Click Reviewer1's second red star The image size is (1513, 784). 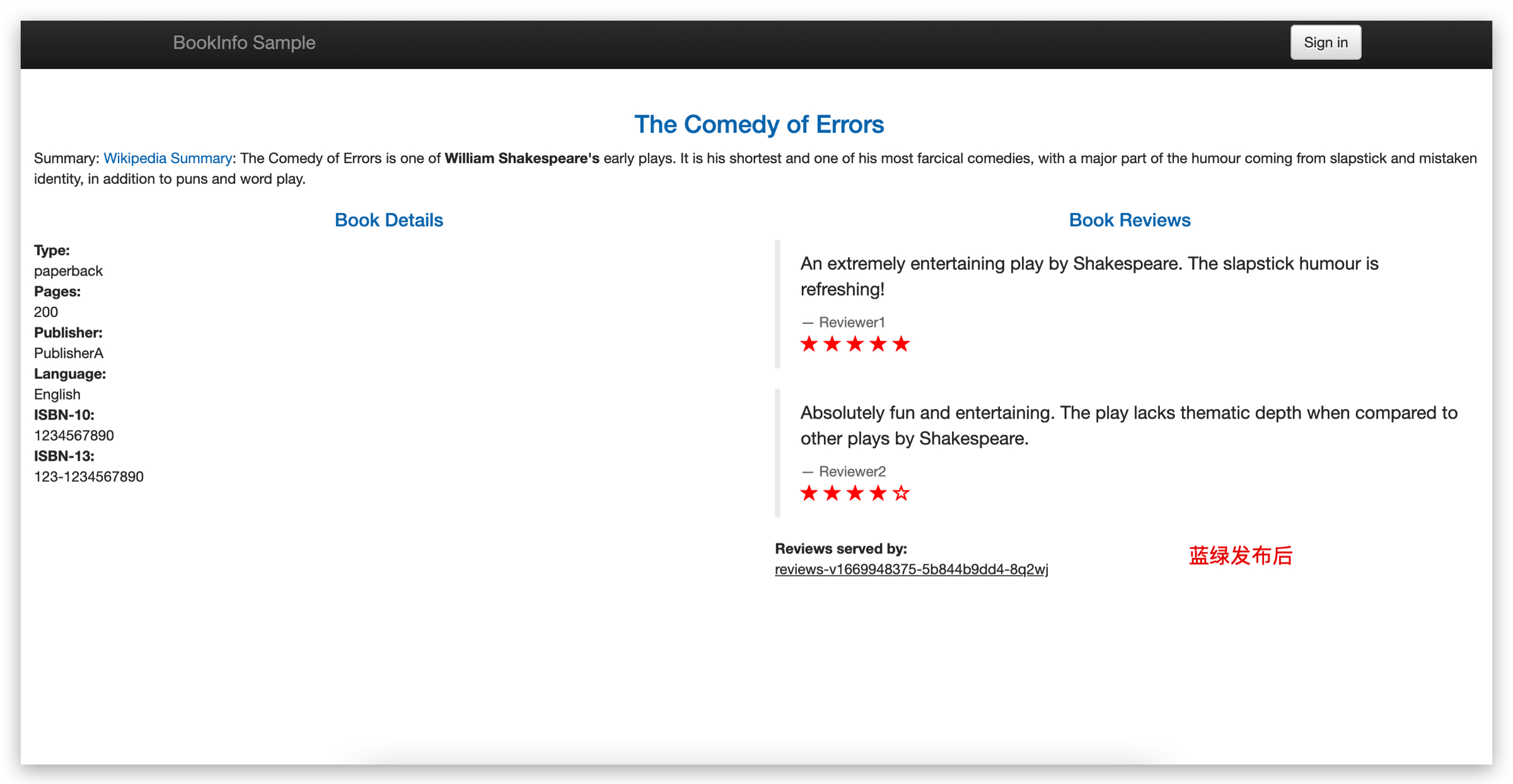(832, 344)
